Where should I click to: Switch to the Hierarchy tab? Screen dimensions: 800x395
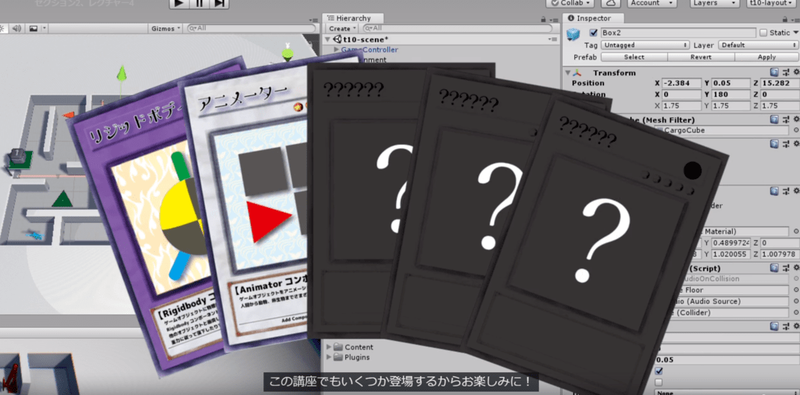353,18
